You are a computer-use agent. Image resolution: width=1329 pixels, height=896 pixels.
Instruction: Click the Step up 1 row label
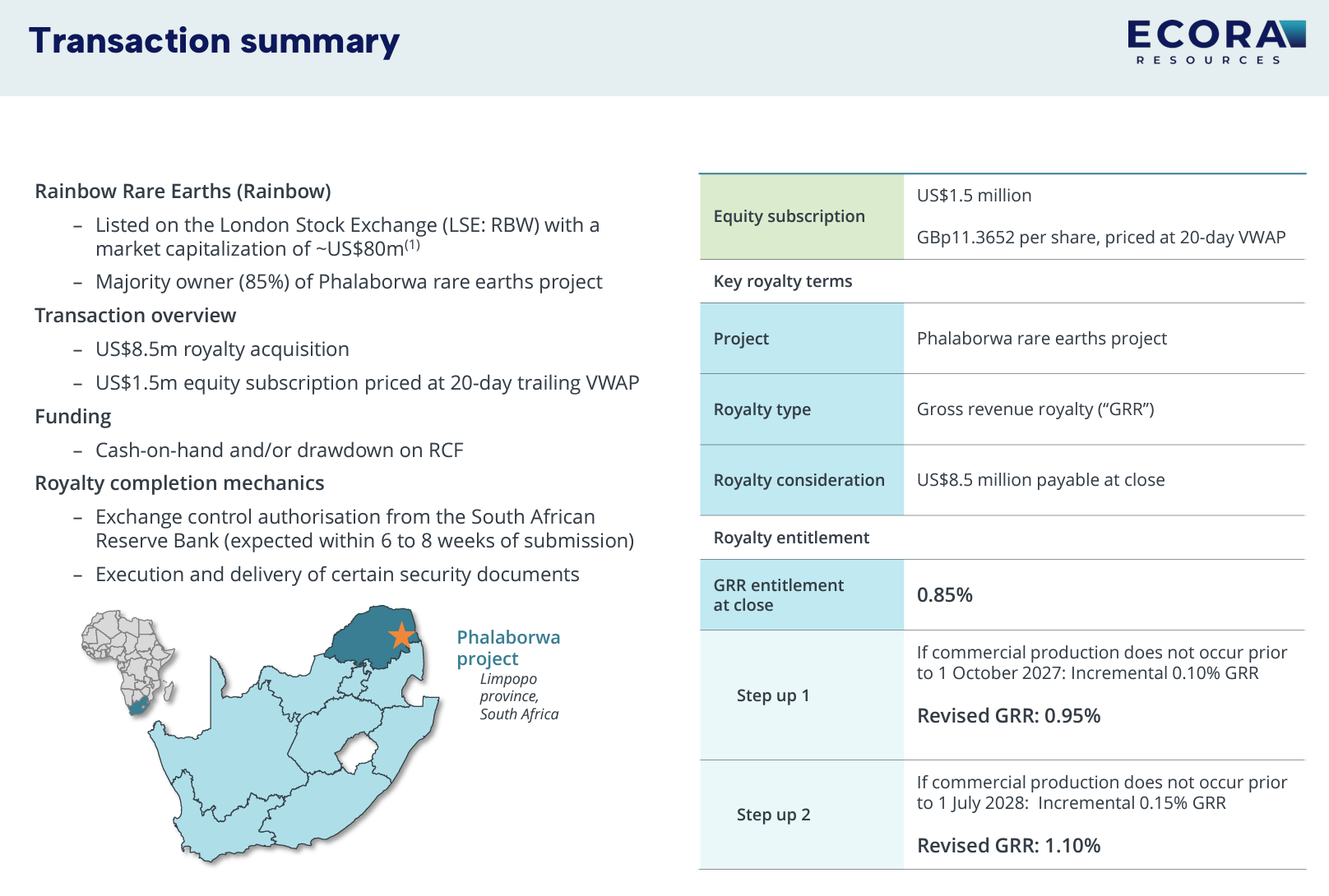[772, 695]
